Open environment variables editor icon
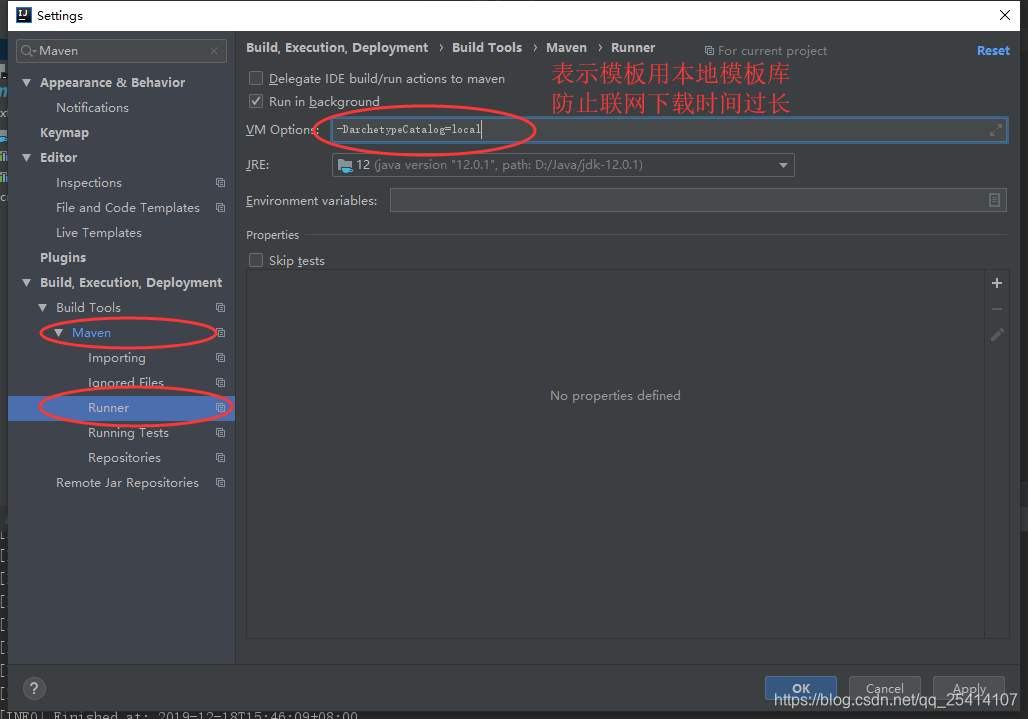Viewport: 1028px width, 719px height. 994,200
